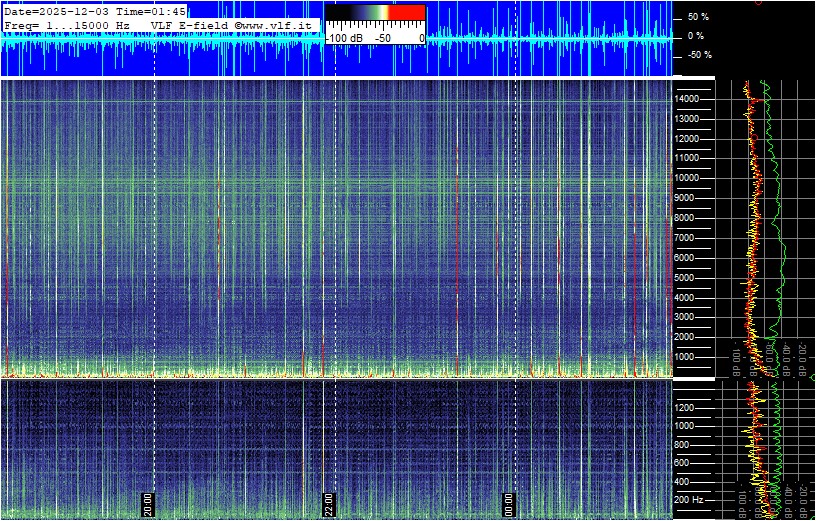The width and height of the screenshot is (816, 521).
Task: Click the -50 % amplitude axis label
Action: pyautogui.click(x=697, y=55)
